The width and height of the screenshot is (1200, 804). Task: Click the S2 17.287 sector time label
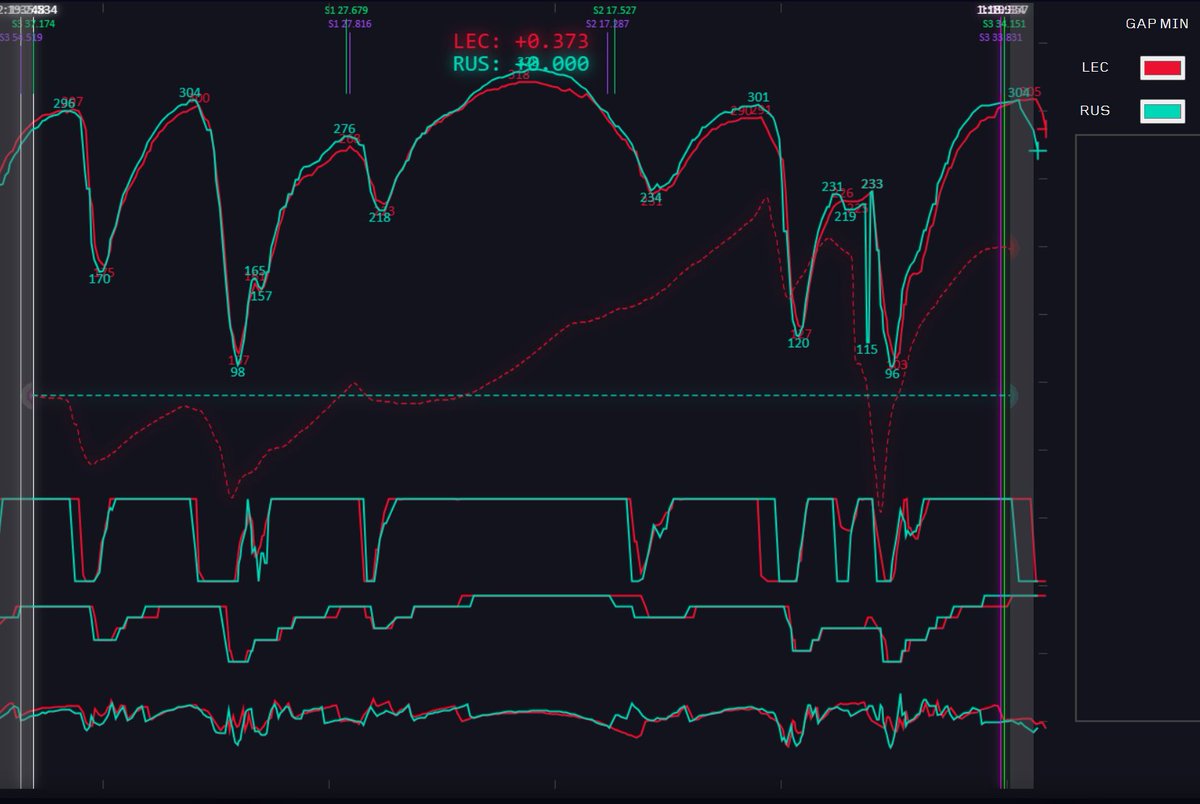tap(608, 23)
